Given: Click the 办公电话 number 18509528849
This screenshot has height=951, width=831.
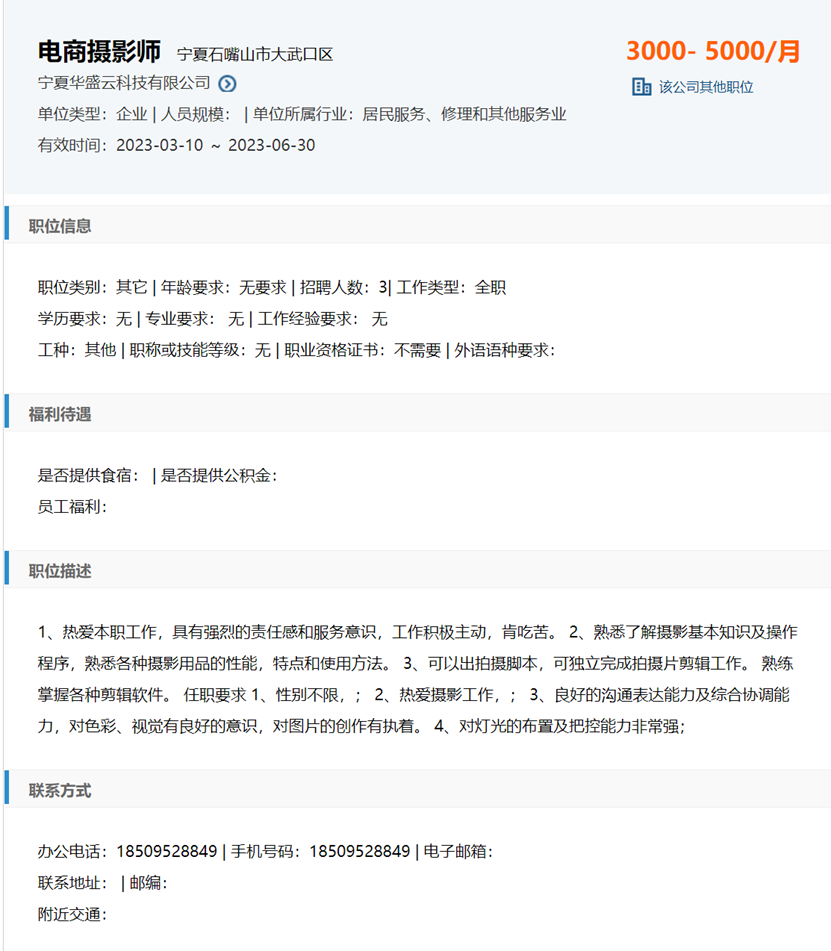Looking at the screenshot, I should (166, 852).
